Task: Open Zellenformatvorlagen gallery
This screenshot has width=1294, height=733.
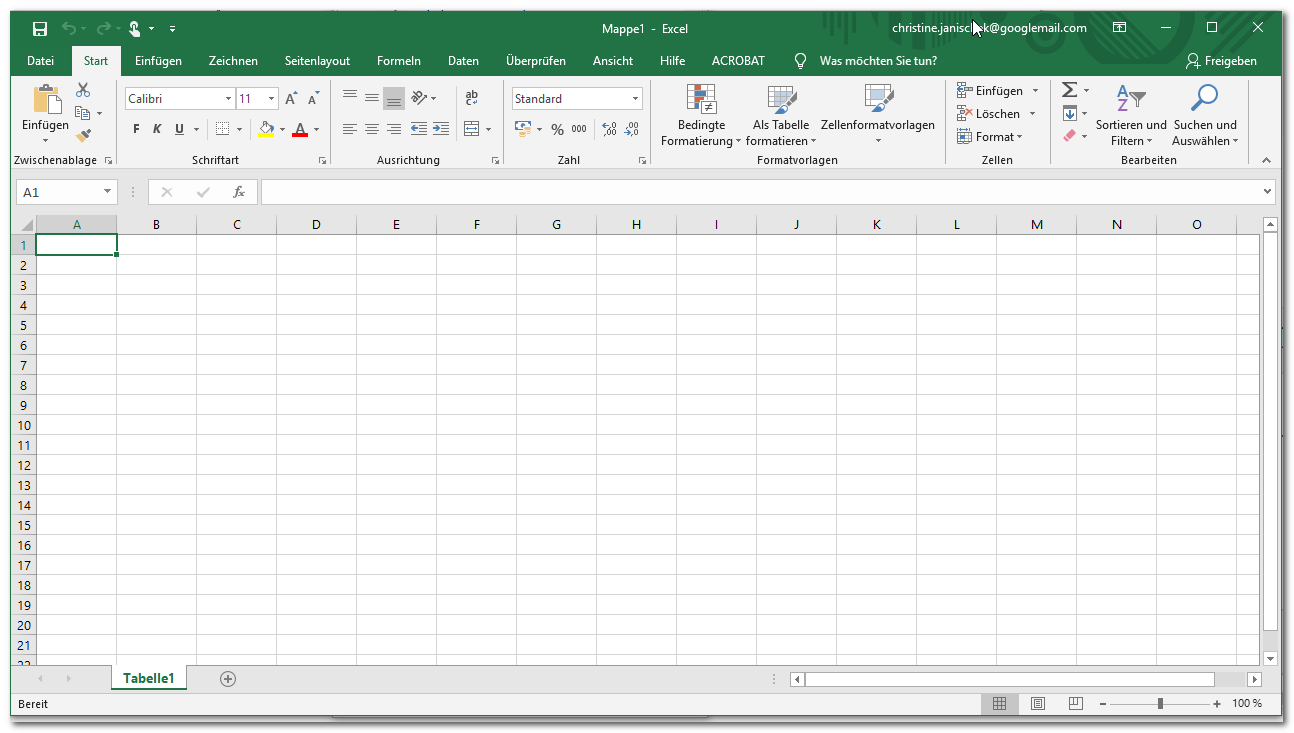Action: (x=878, y=115)
